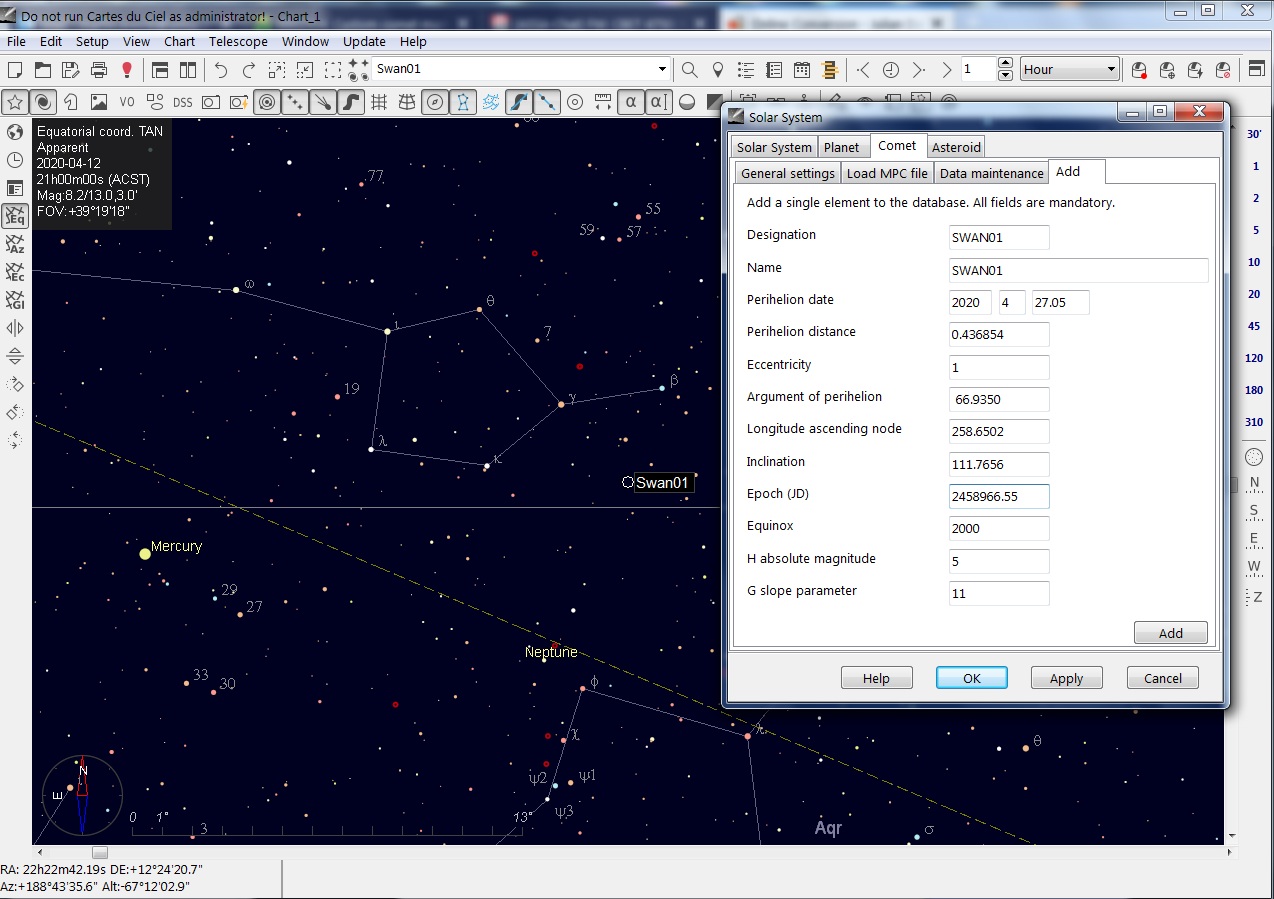Image resolution: width=1274 pixels, height=899 pixels.
Task: Click the OK button
Action: [x=971, y=678]
